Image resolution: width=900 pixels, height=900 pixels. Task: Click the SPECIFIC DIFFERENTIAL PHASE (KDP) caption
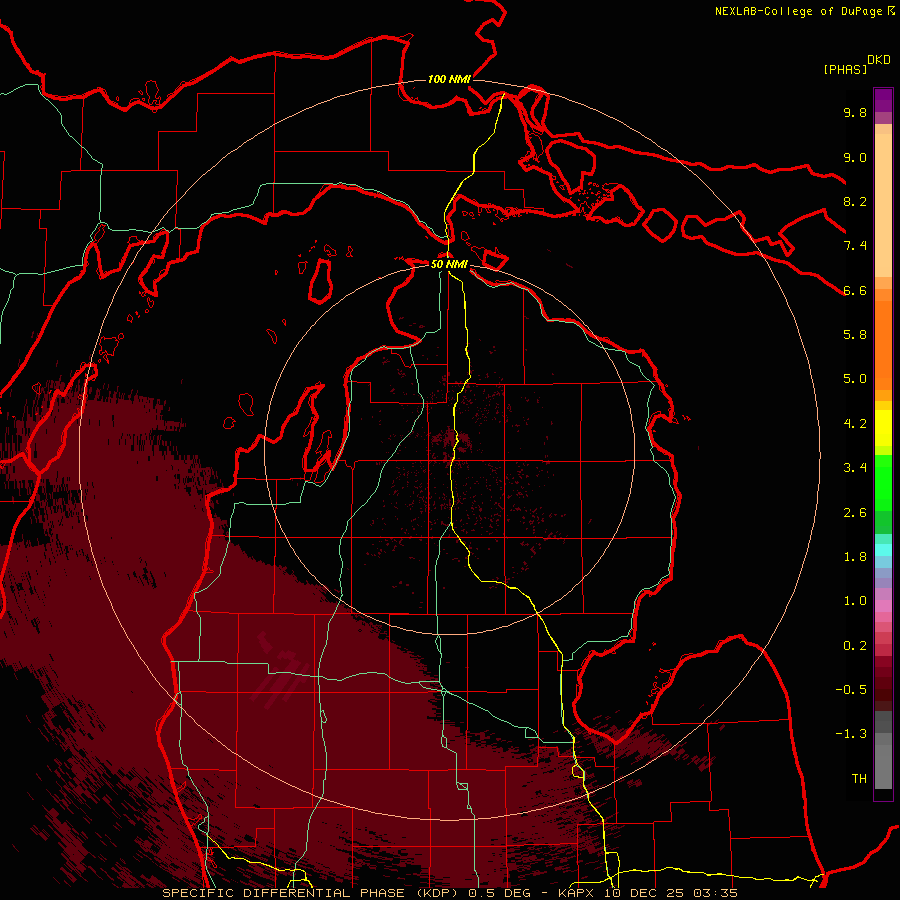pyautogui.click(x=312, y=893)
